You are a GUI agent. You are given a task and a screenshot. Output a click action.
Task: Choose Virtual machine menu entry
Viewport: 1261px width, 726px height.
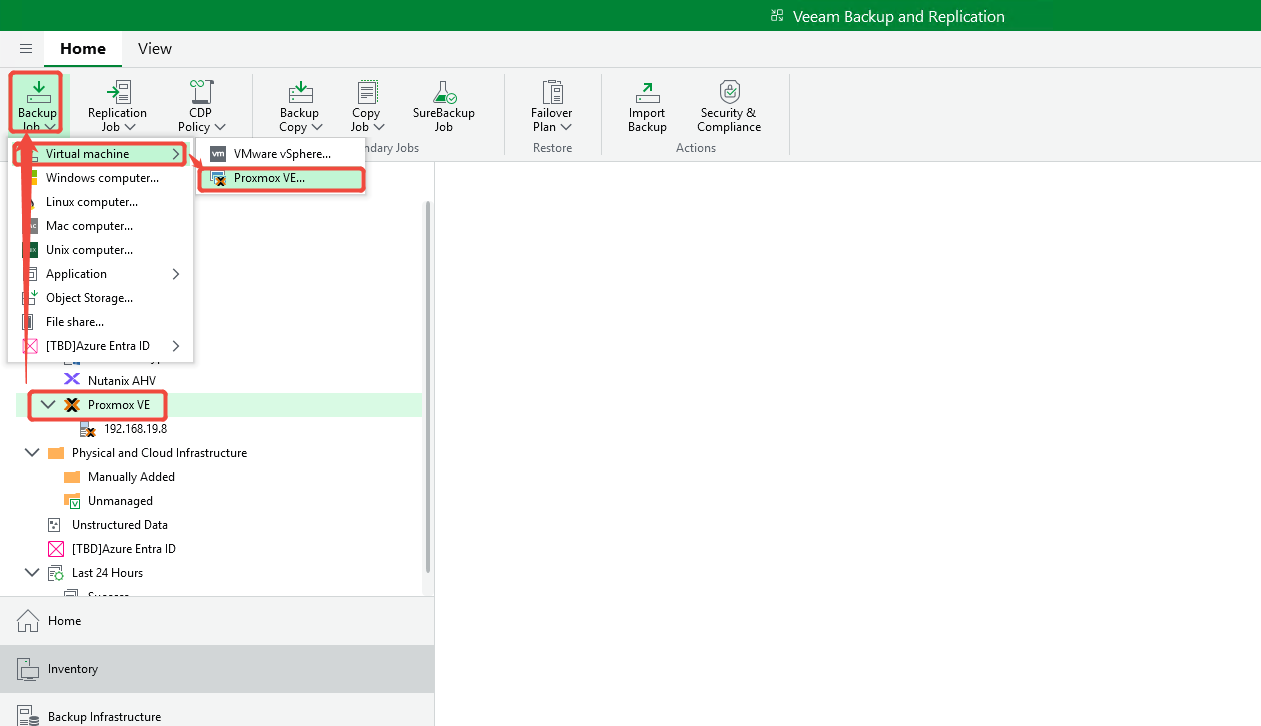[100, 154]
